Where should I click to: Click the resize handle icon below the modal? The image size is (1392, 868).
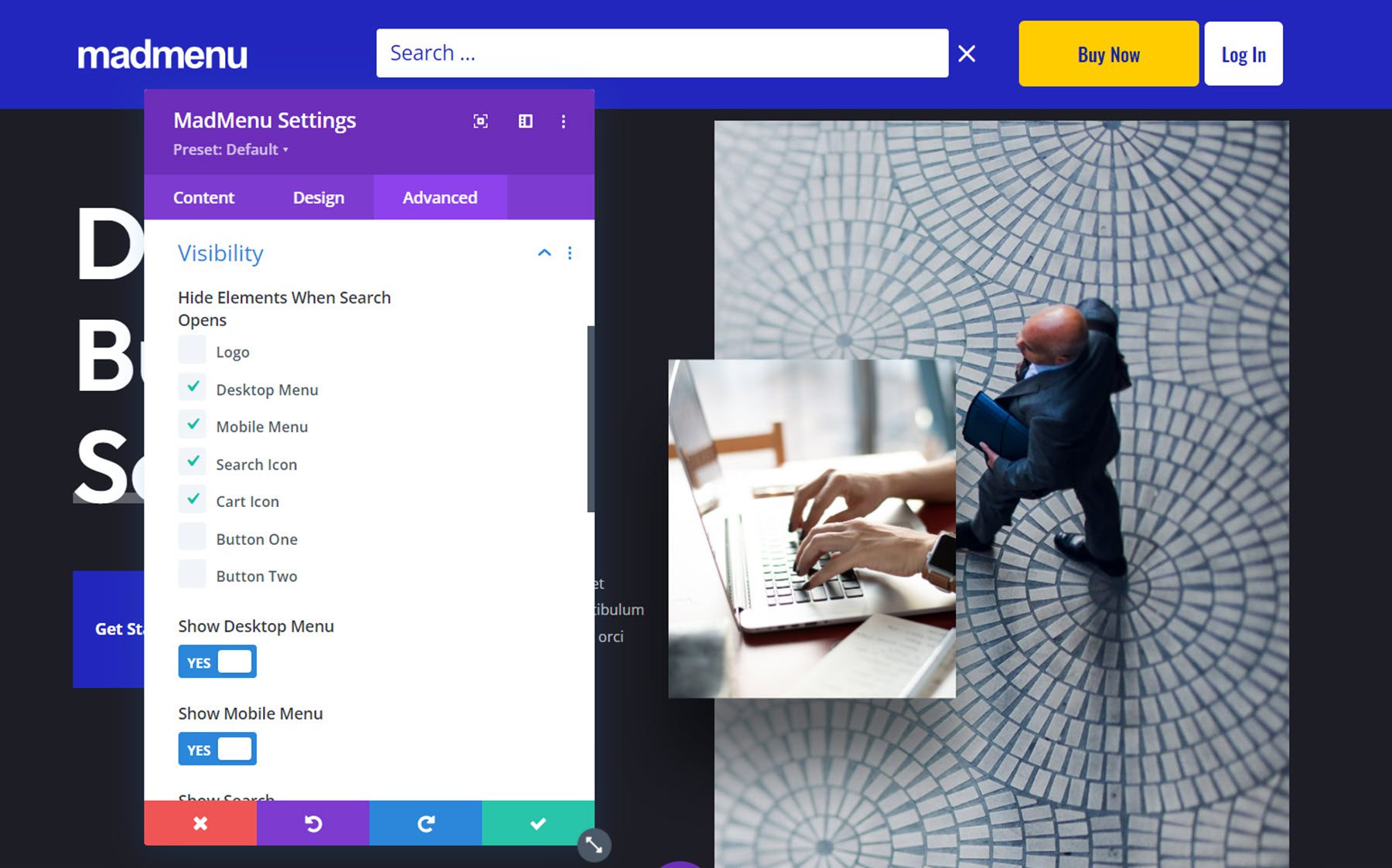595,846
